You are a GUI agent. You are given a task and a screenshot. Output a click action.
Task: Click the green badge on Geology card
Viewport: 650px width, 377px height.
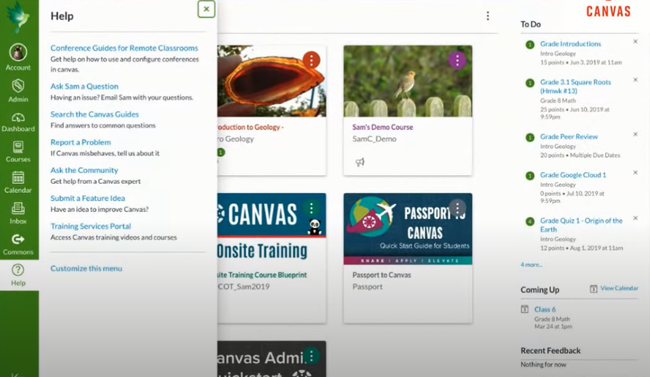pyautogui.click(x=221, y=153)
